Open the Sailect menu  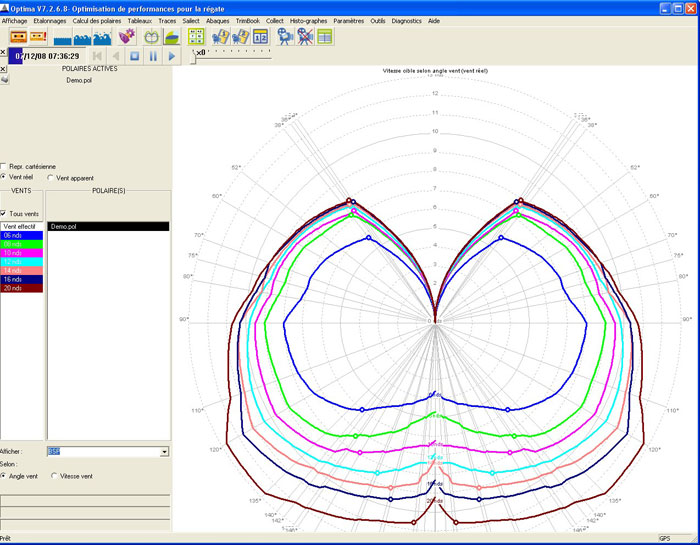pos(191,21)
